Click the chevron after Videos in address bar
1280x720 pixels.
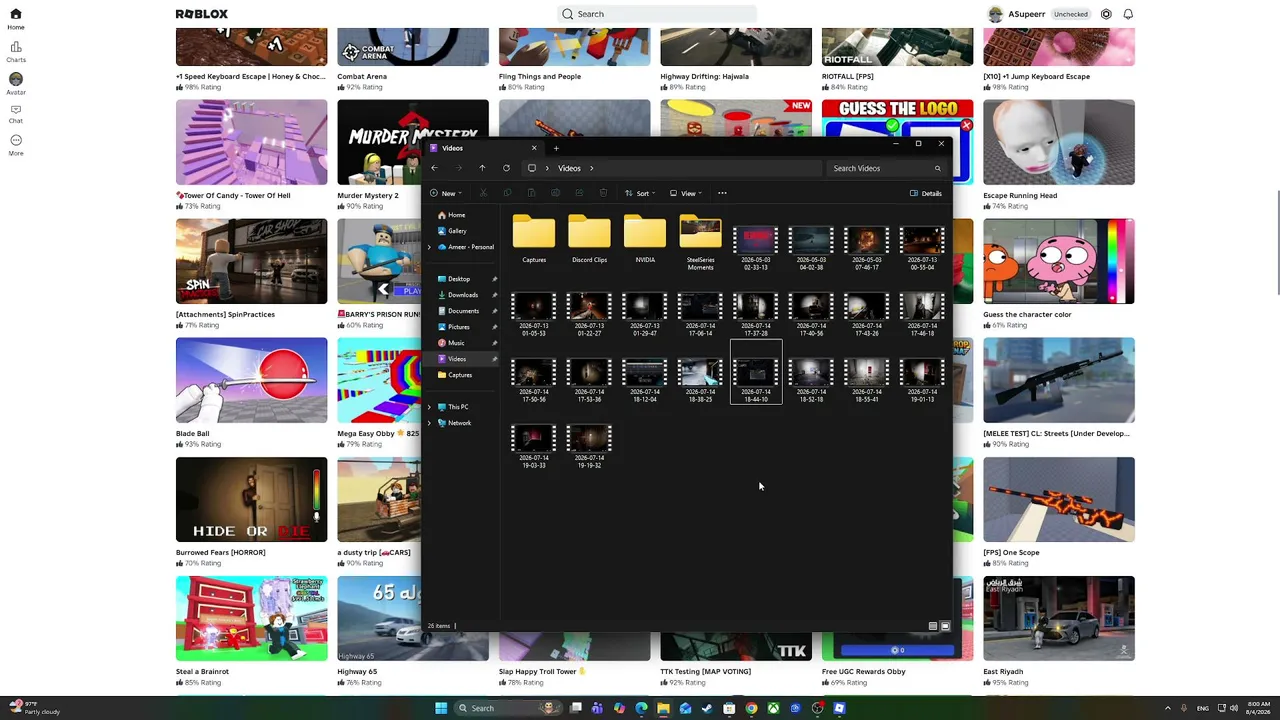tap(591, 168)
